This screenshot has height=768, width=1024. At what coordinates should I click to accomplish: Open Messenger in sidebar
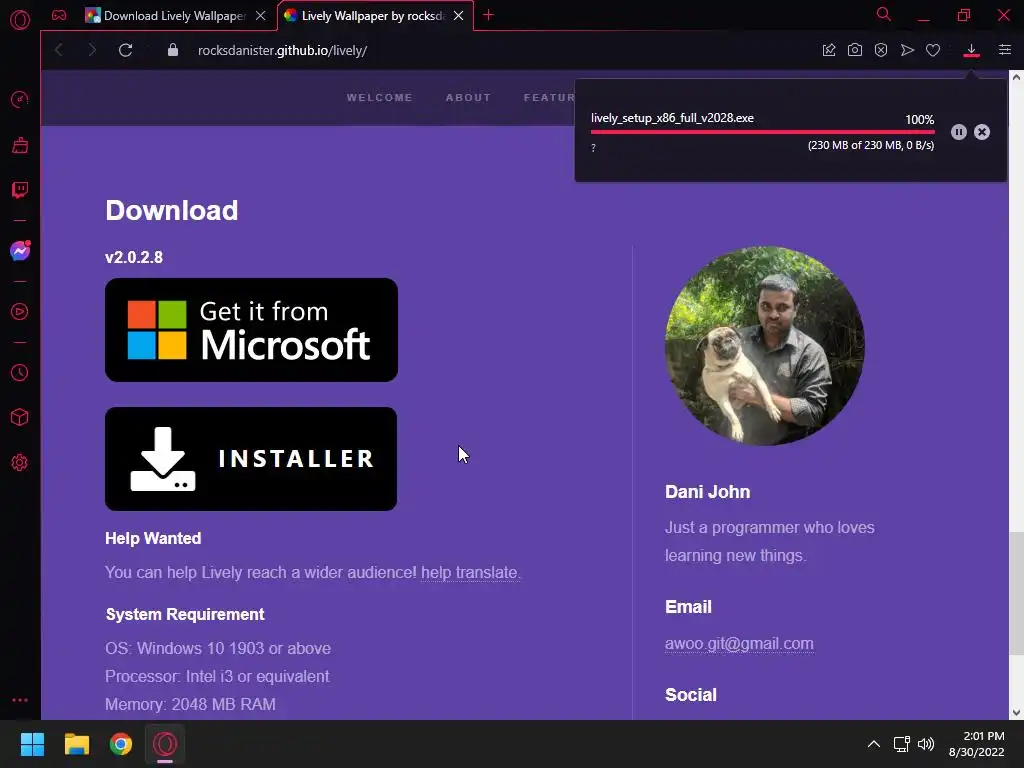tap(20, 251)
